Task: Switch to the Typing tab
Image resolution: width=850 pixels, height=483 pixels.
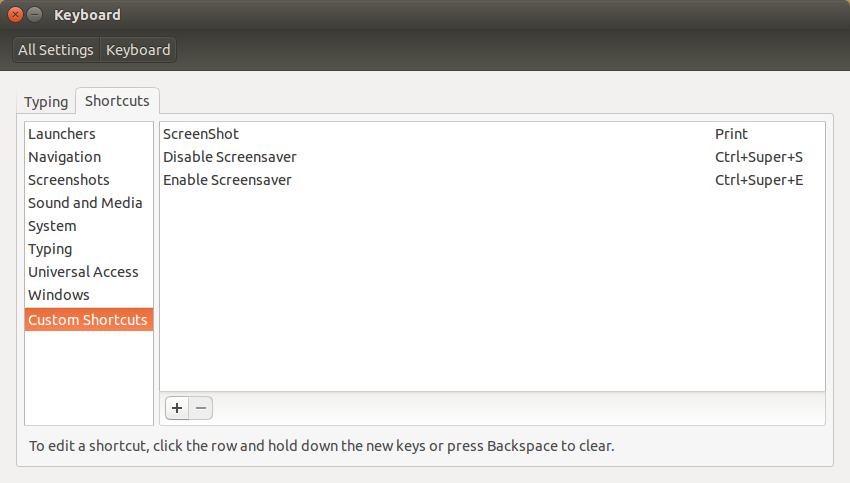Action: 46,102
